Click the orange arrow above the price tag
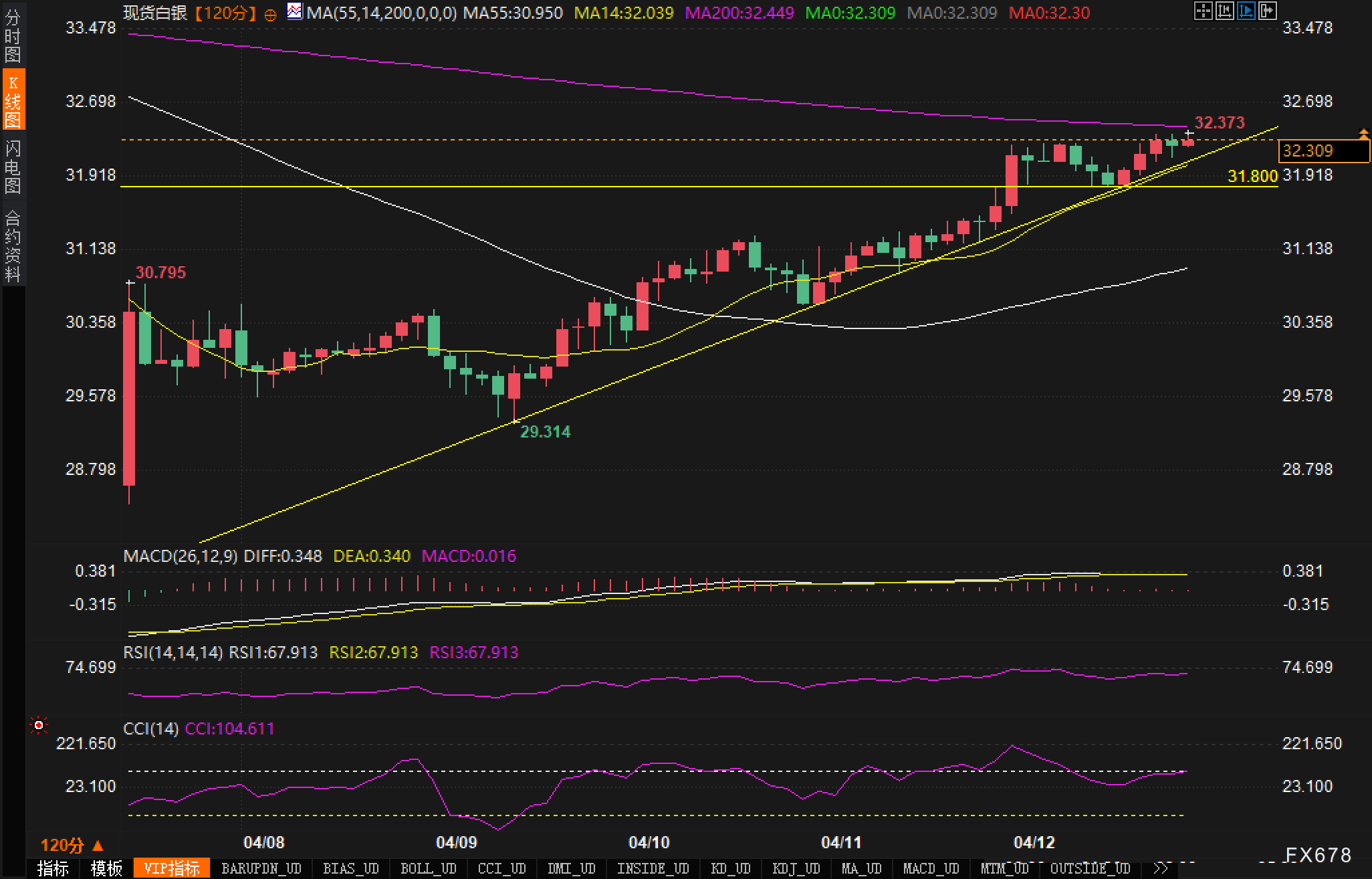This screenshot has width=1372, height=879. 1363,134
